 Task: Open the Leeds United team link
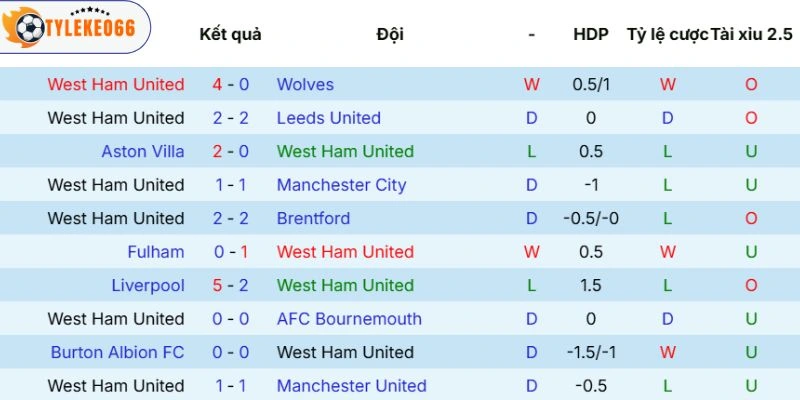coord(328,118)
